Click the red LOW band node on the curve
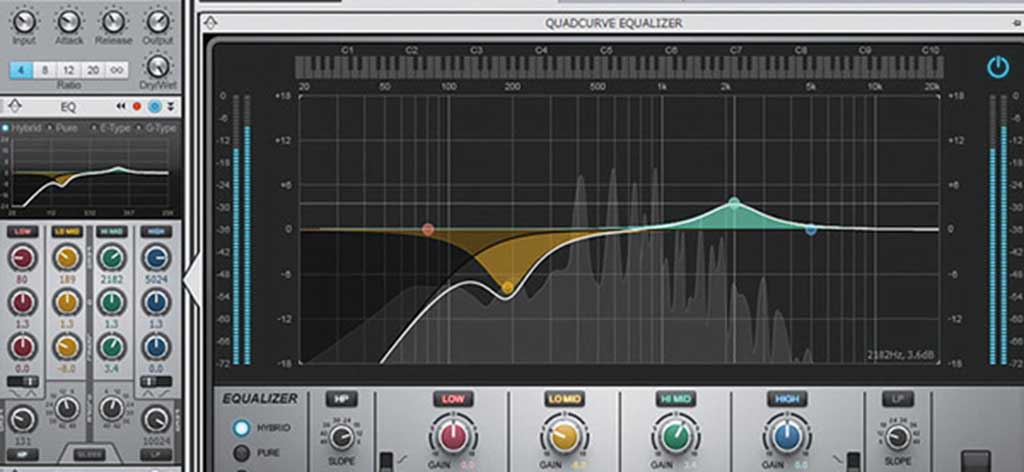This screenshot has height=472, width=1024. point(428,229)
